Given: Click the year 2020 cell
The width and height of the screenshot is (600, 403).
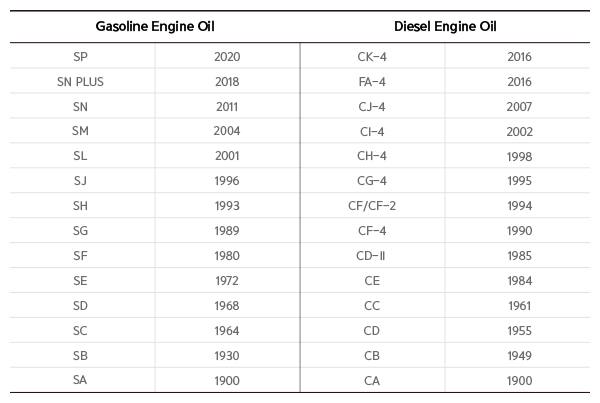Looking at the screenshot, I should point(227,56).
